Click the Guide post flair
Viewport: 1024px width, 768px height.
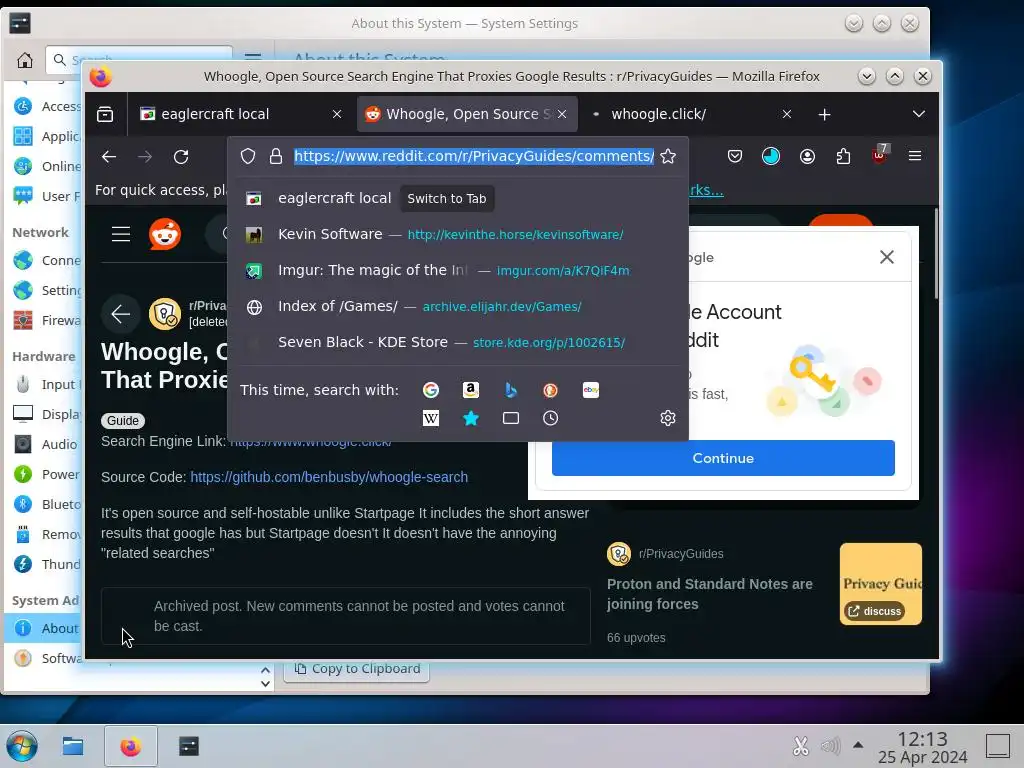click(123, 421)
